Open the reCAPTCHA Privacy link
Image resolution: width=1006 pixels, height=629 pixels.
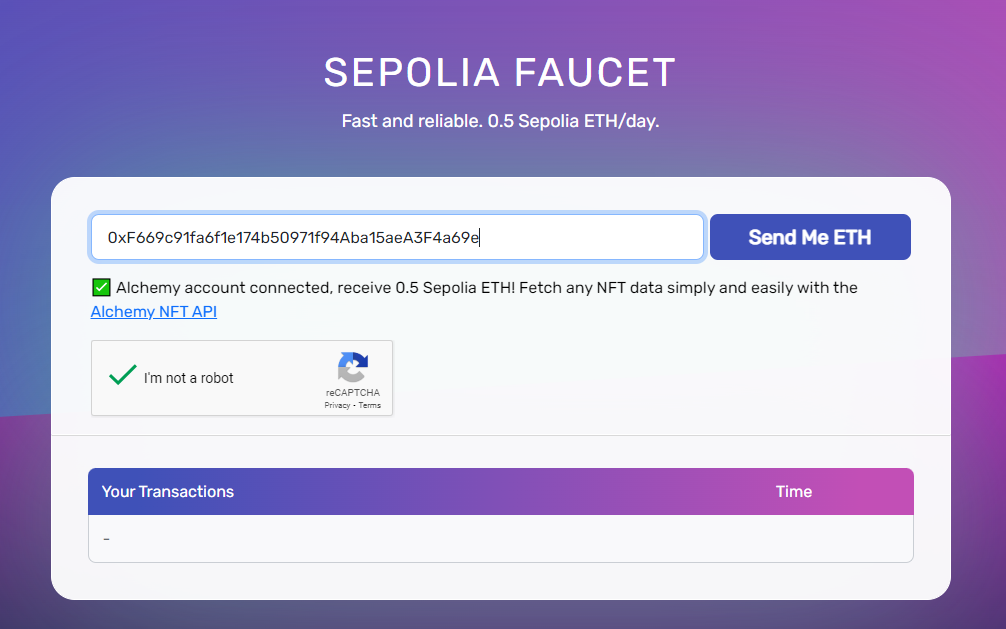337,406
